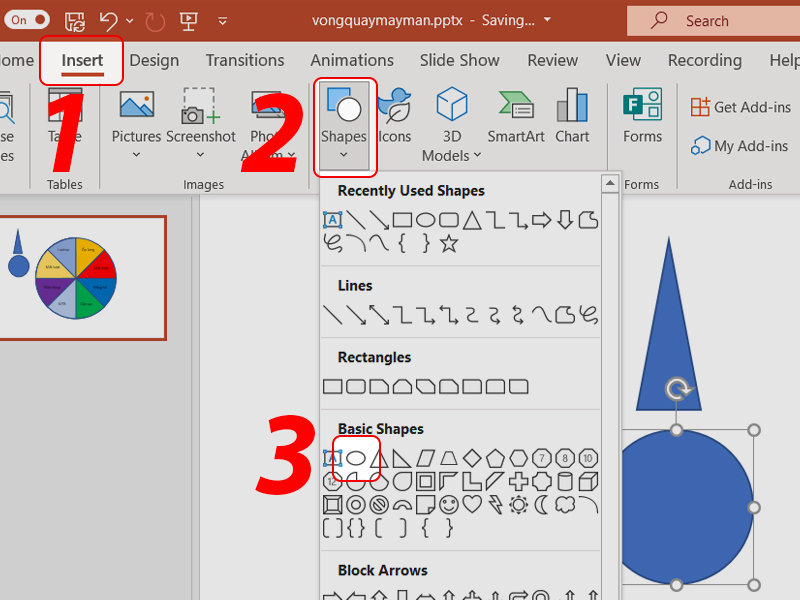Select the Oval shape in Basic Shapes
This screenshot has height=600, width=800.
point(355,458)
